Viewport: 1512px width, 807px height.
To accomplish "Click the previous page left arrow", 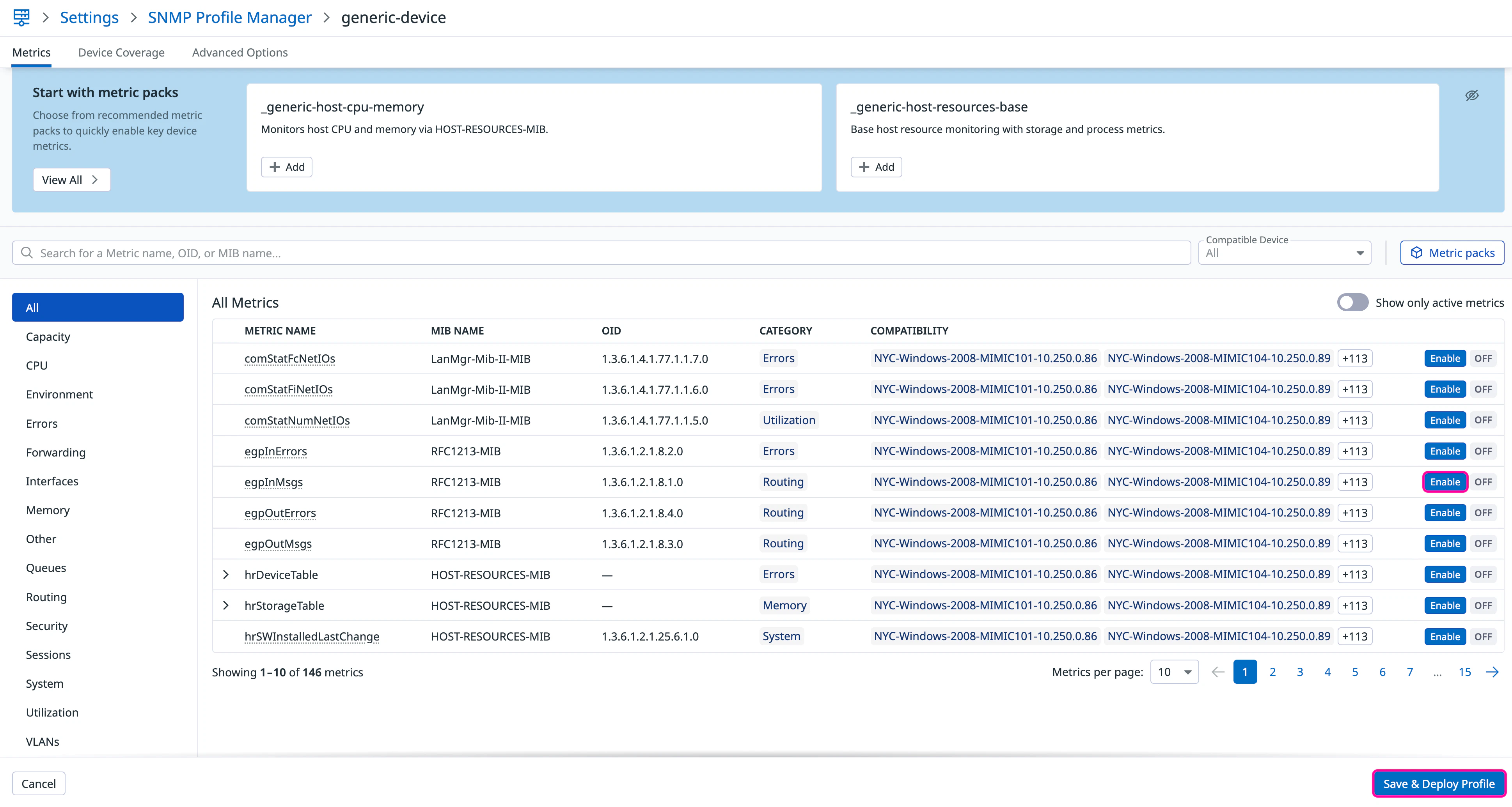I will tap(1218, 672).
